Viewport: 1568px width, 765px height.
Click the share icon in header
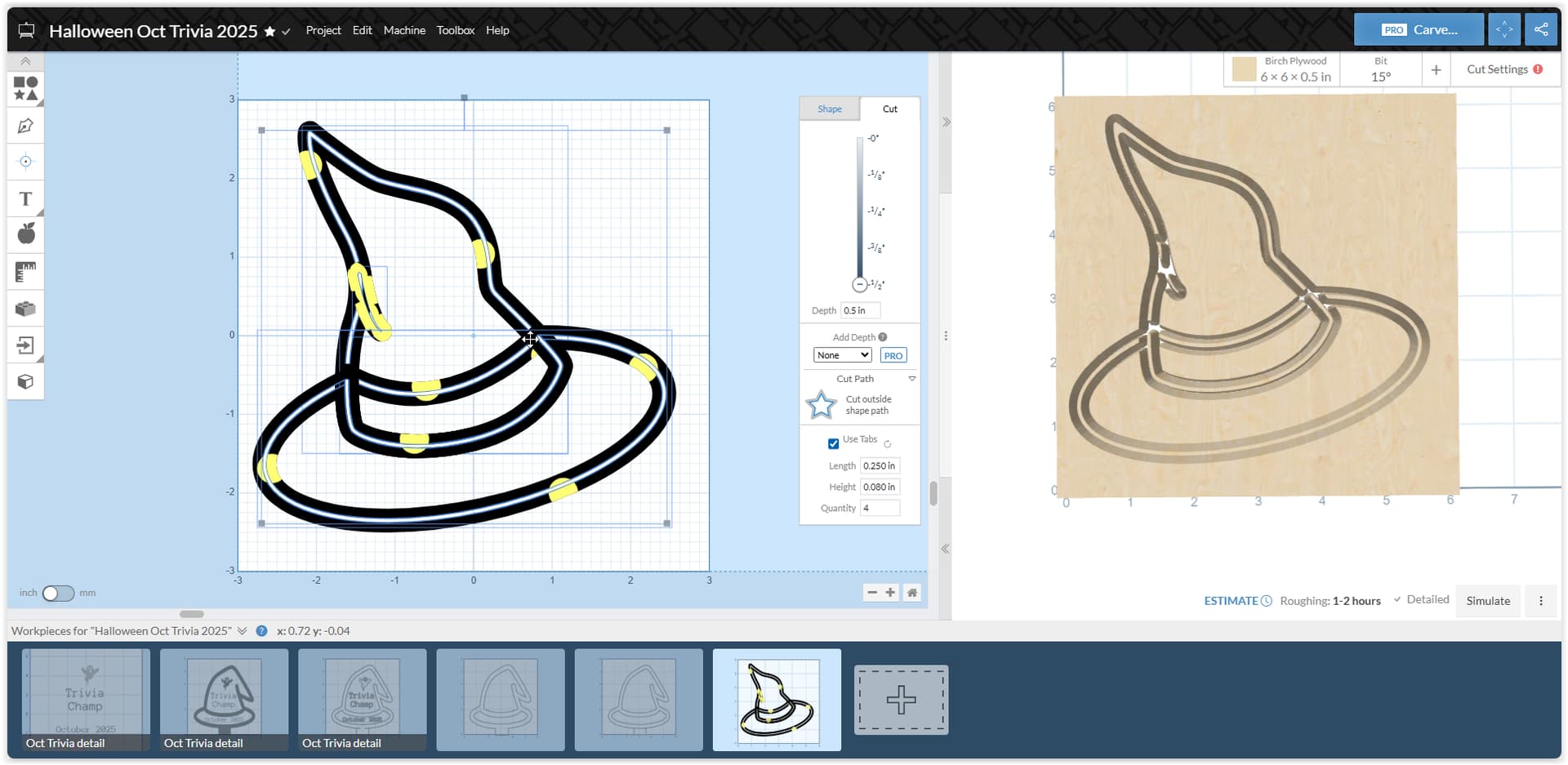pyautogui.click(x=1541, y=29)
